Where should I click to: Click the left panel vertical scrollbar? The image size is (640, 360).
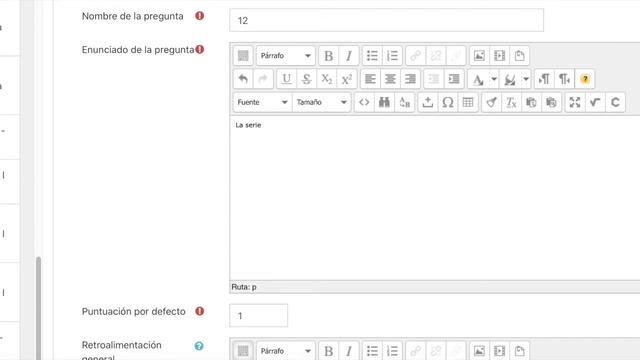(39, 308)
